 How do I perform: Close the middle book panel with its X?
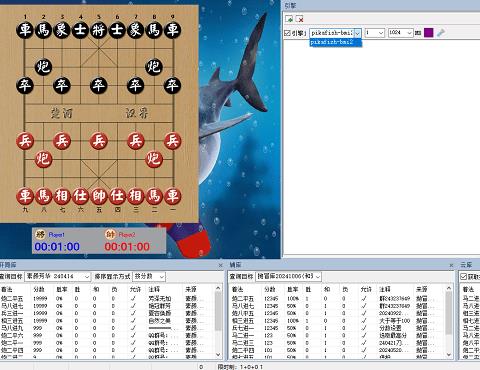[451, 265]
